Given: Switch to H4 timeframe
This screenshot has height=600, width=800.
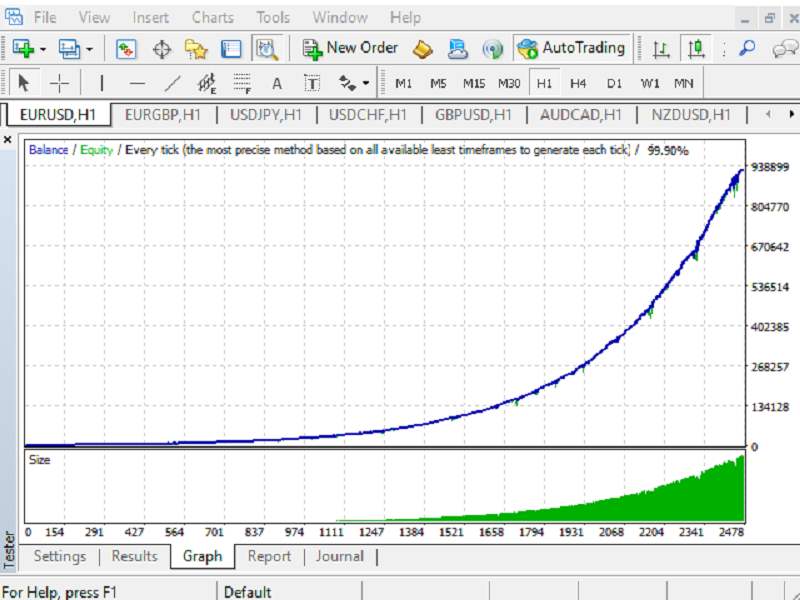Looking at the screenshot, I should (x=578, y=83).
